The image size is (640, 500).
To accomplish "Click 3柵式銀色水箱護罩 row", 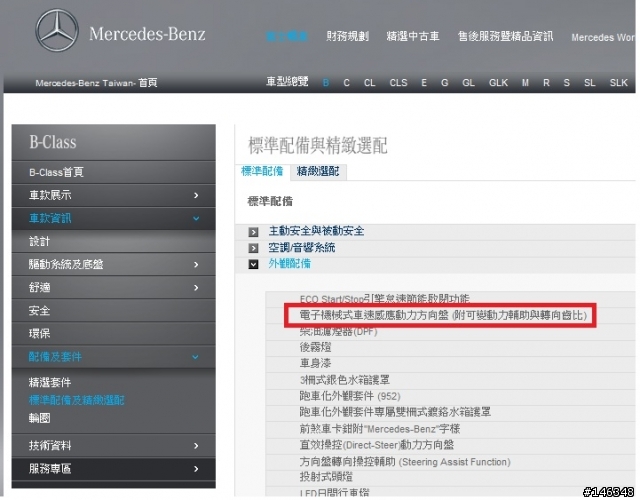I will click(x=450, y=380).
